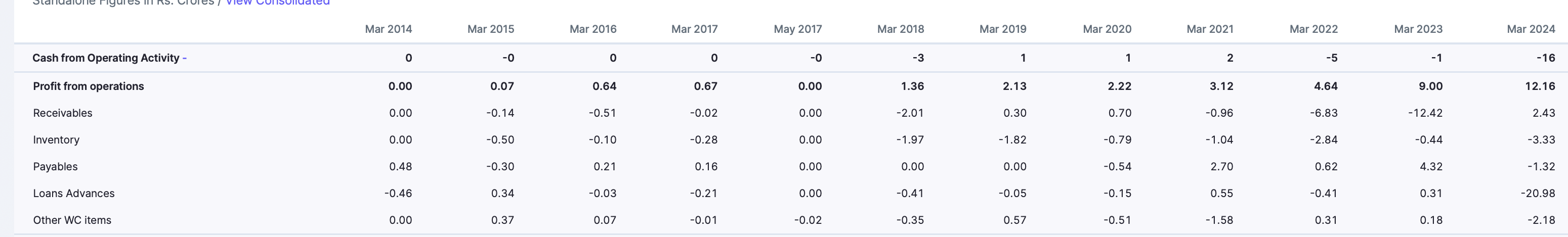This screenshot has width=1568, height=237.
Task: Select Mar 2021 Payables value 2.70
Action: tap(1221, 167)
